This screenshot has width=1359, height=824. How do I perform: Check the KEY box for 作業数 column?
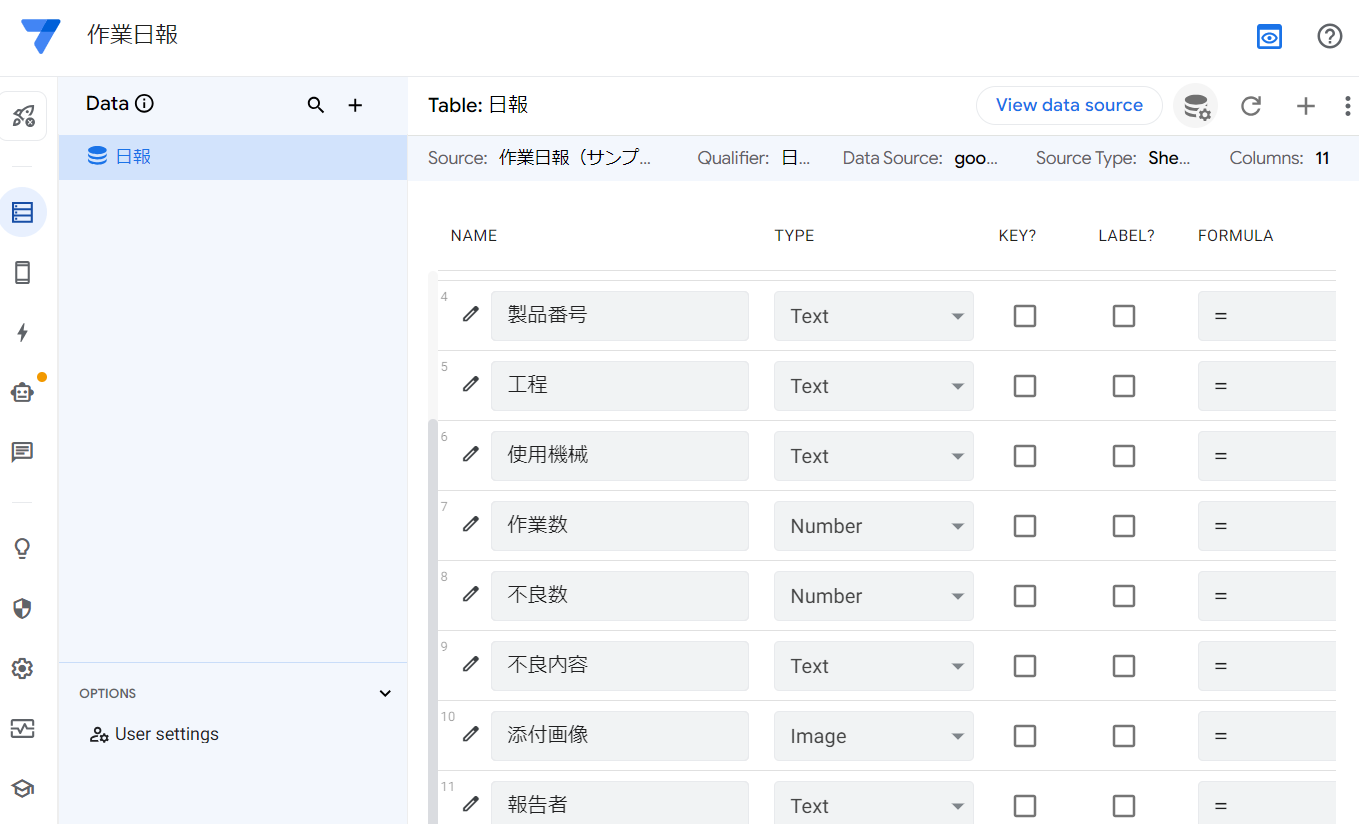[x=1024, y=525]
